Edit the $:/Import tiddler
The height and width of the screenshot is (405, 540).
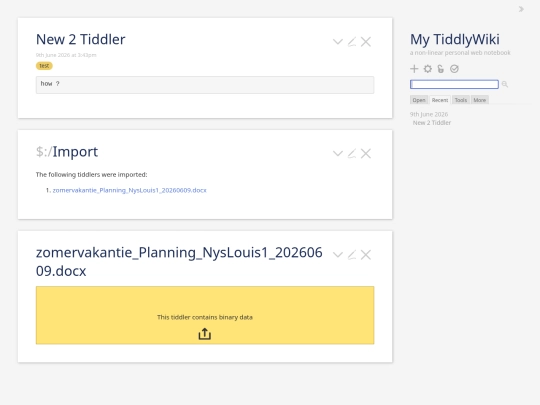[x=352, y=153]
